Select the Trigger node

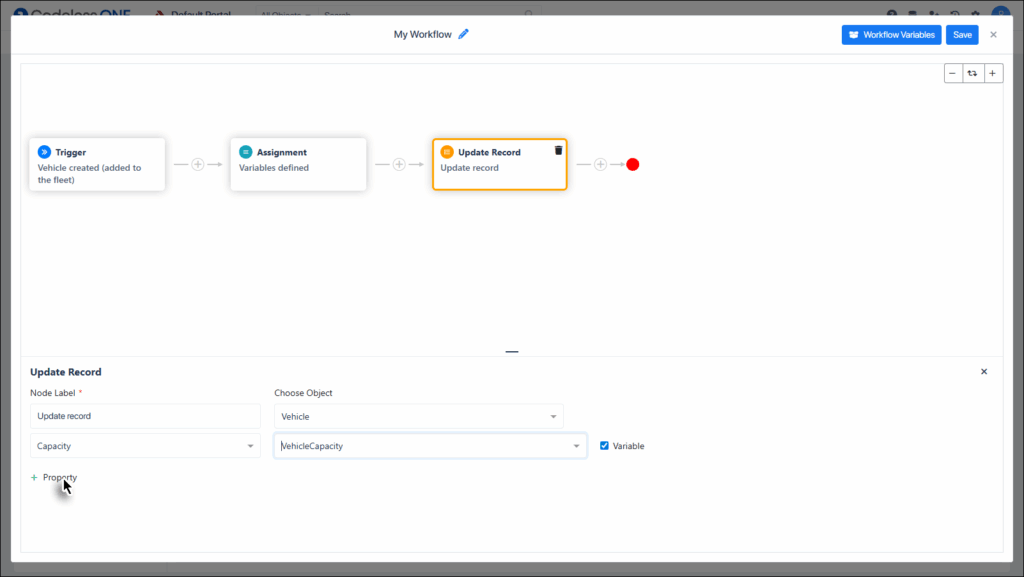(x=97, y=164)
